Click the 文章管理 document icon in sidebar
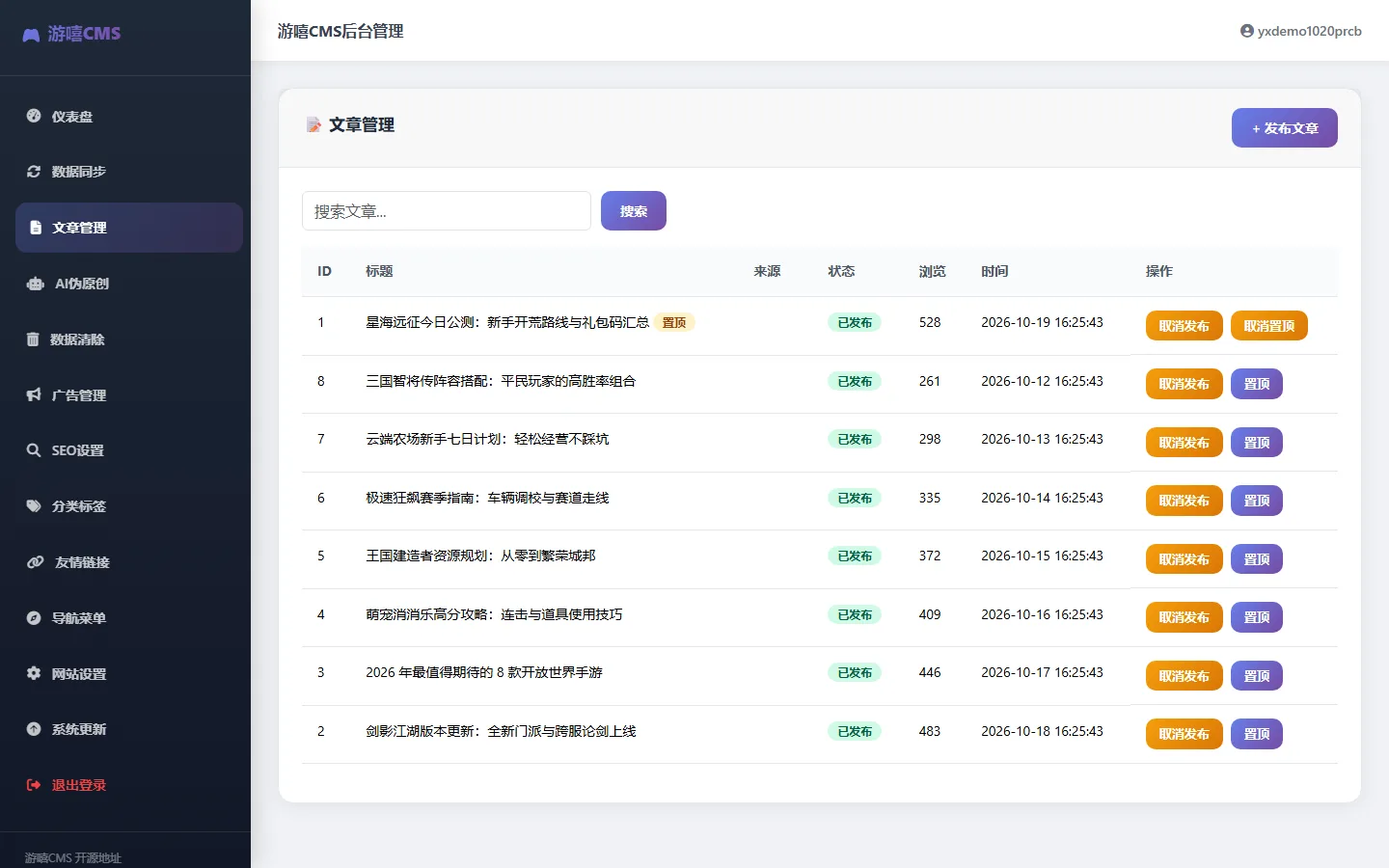 pyautogui.click(x=36, y=228)
